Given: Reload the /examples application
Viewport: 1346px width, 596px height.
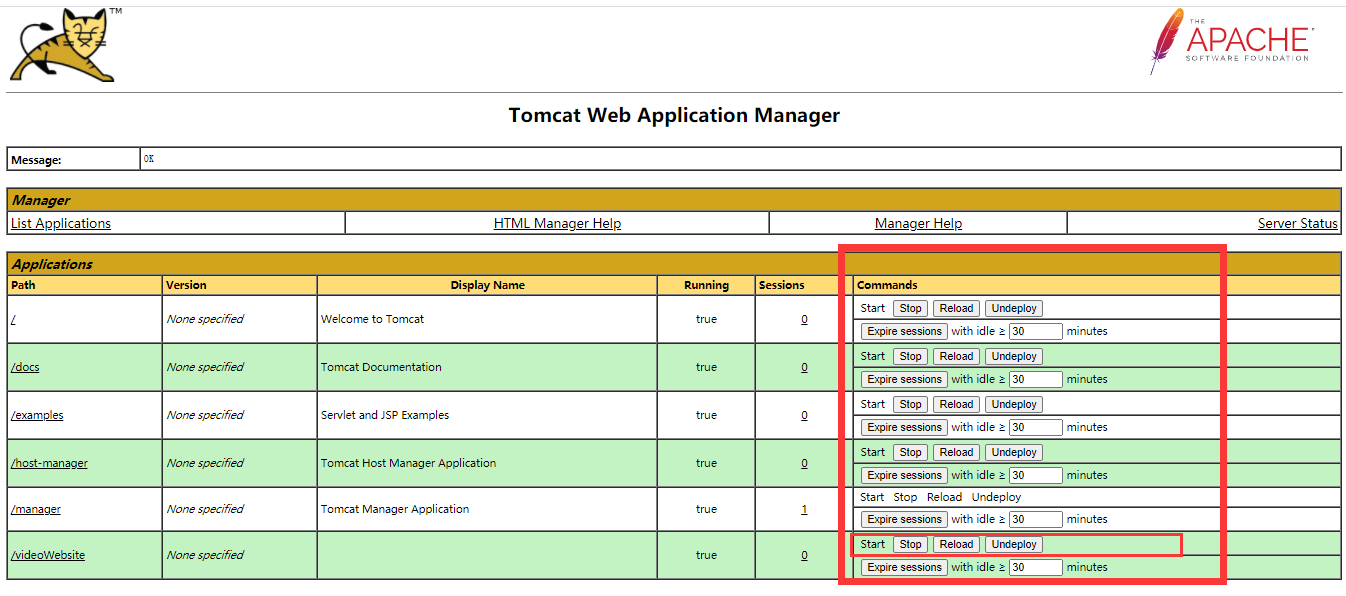Looking at the screenshot, I should point(956,404).
